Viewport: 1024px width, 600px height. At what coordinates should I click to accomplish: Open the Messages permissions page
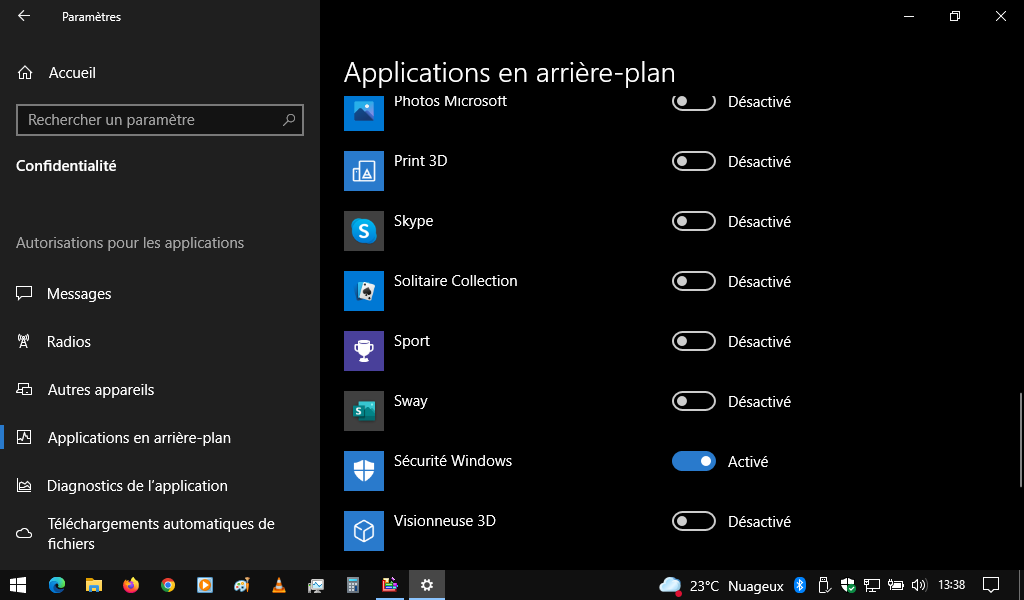pyautogui.click(x=79, y=294)
